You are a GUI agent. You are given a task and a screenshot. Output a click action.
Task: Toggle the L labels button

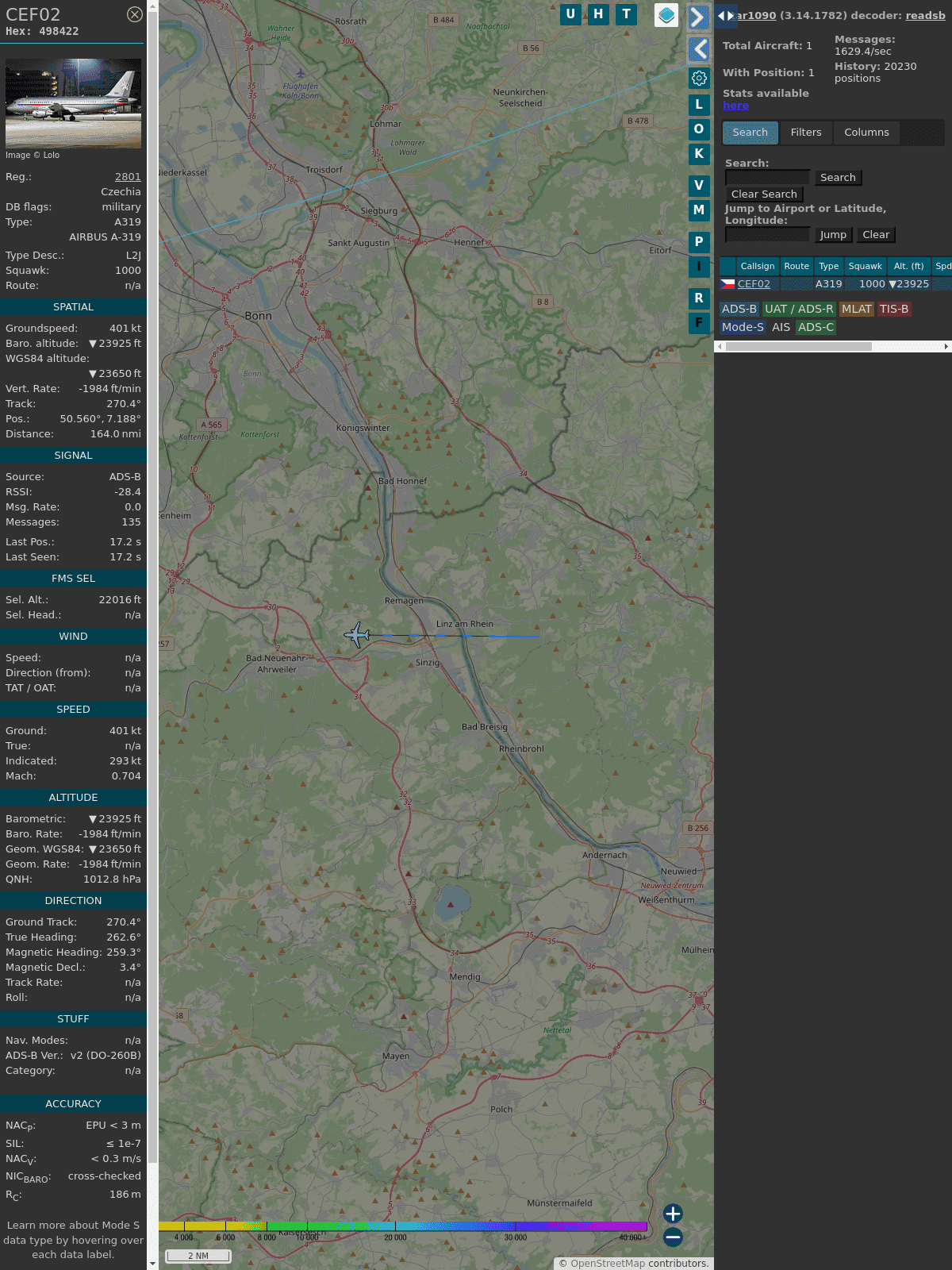(x=699, y=104)
